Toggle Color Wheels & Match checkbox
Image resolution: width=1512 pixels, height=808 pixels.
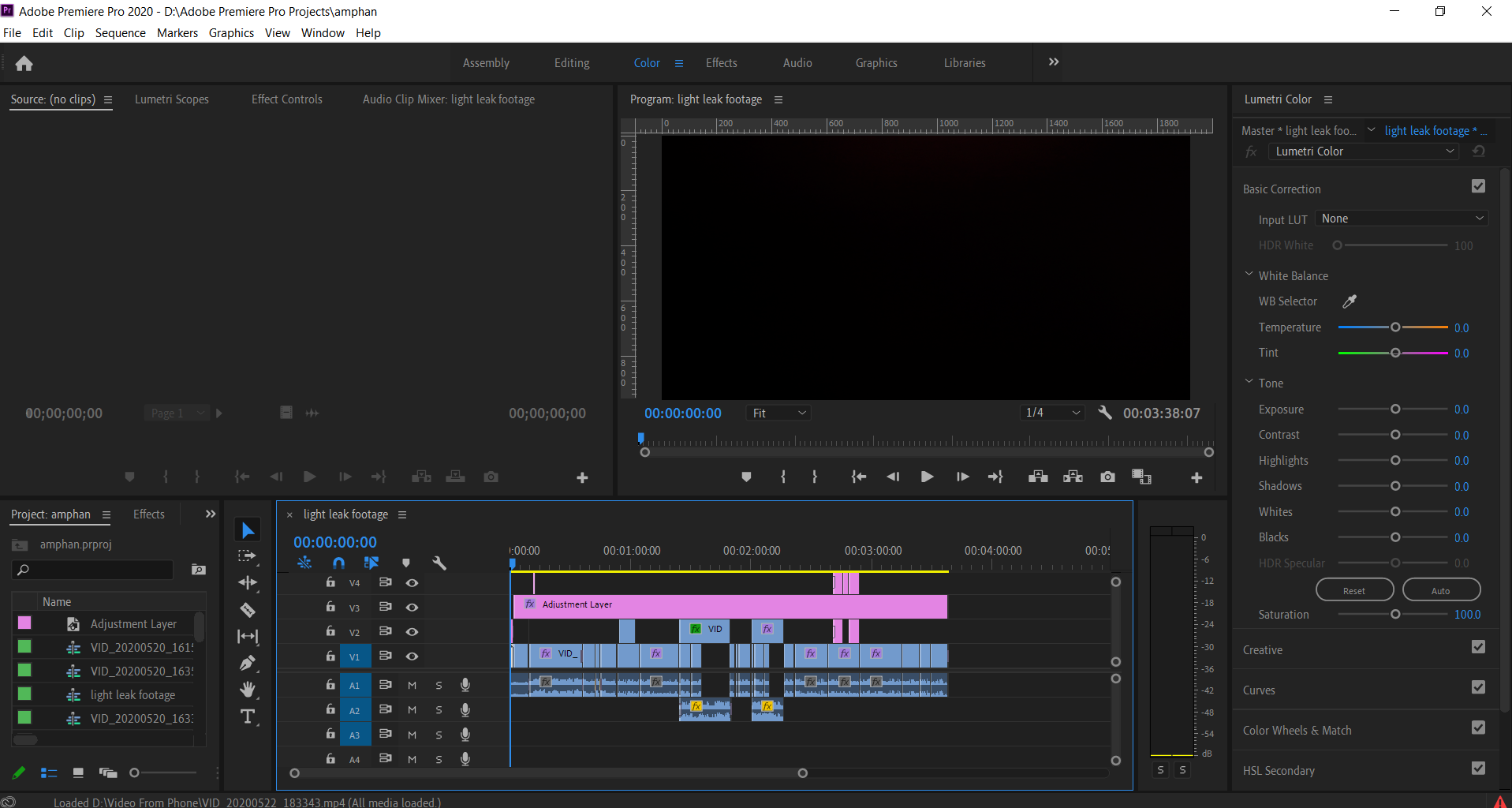click(x=1478, y=728)
